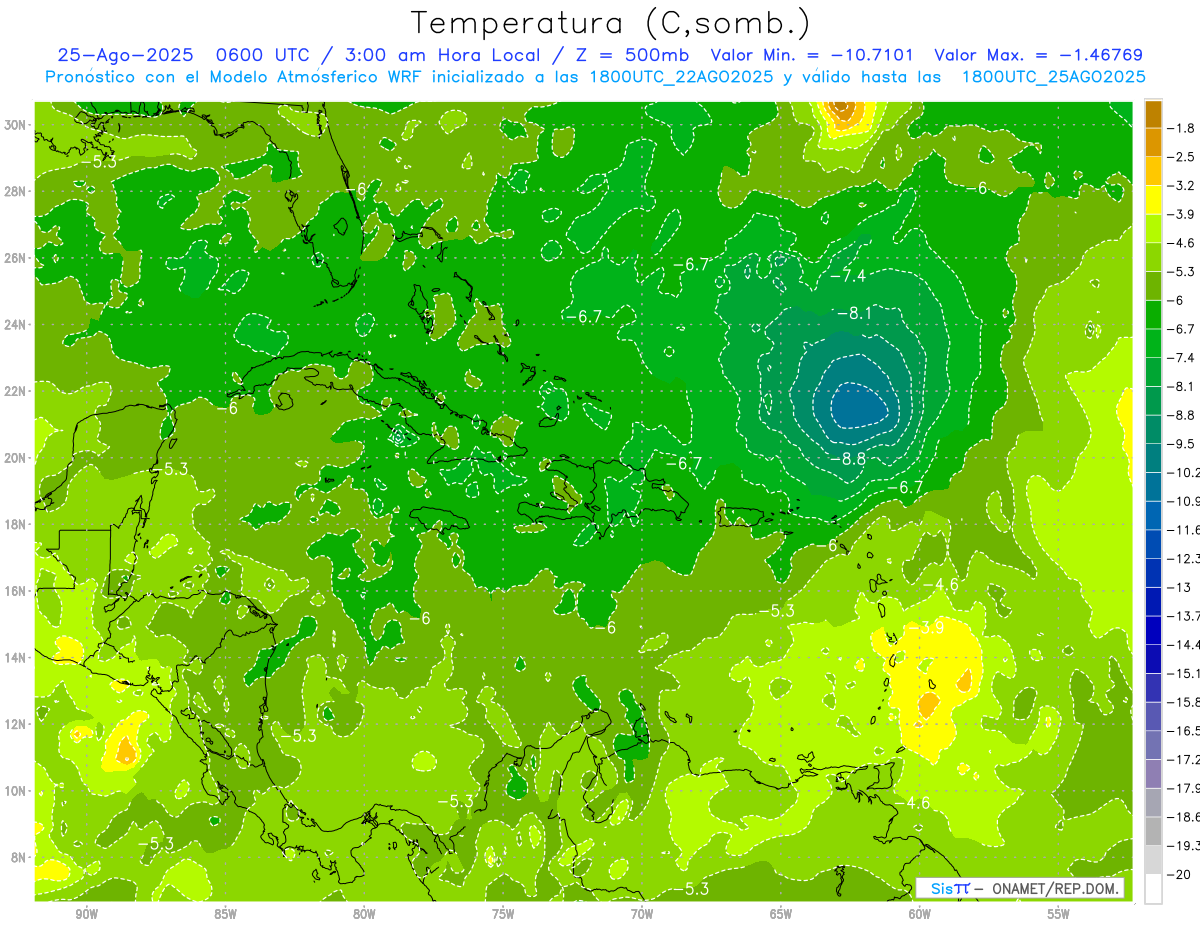Image resolution: width=1200 pixels, height=927 pixels.
Task: Click the "80W" longitude axis label
Action: tap(364, 914)
